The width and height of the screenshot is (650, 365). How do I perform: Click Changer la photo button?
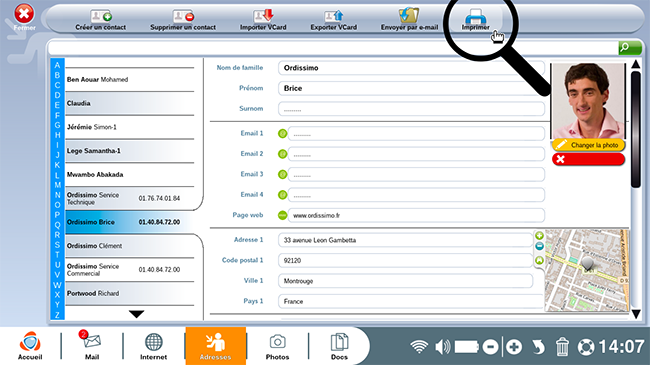pos(588,145)
